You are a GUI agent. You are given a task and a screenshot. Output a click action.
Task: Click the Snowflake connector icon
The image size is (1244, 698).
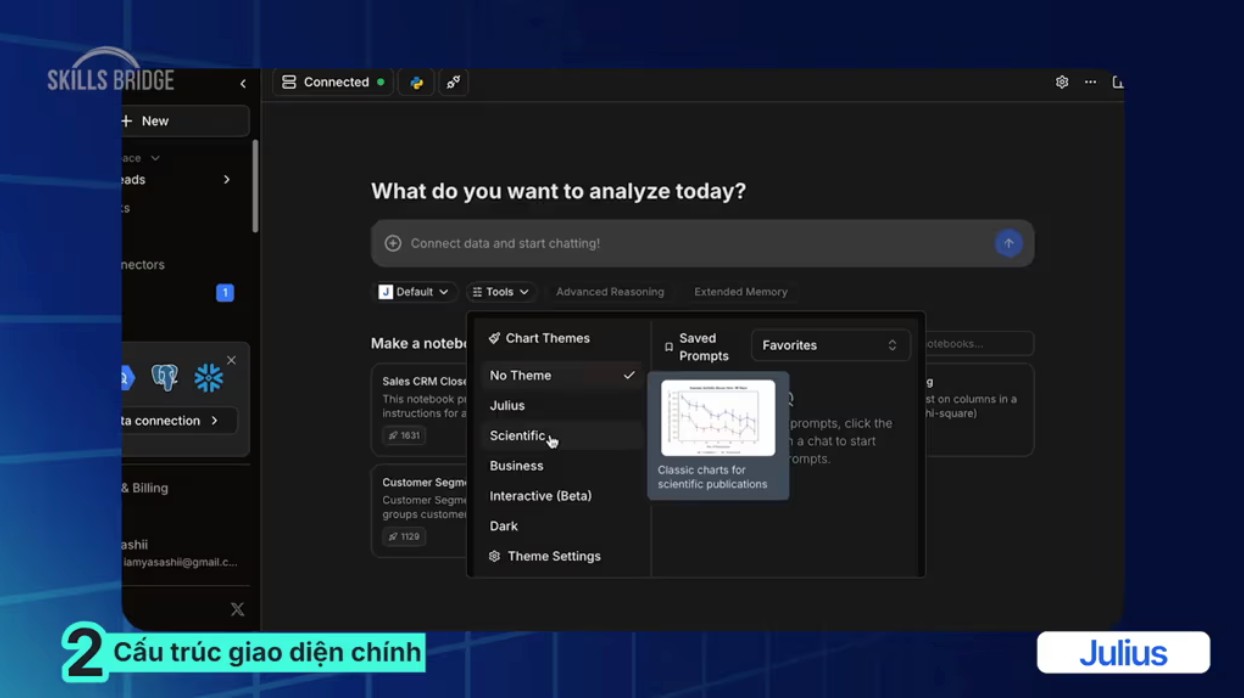pyautogui.click(x=208, y=377)
